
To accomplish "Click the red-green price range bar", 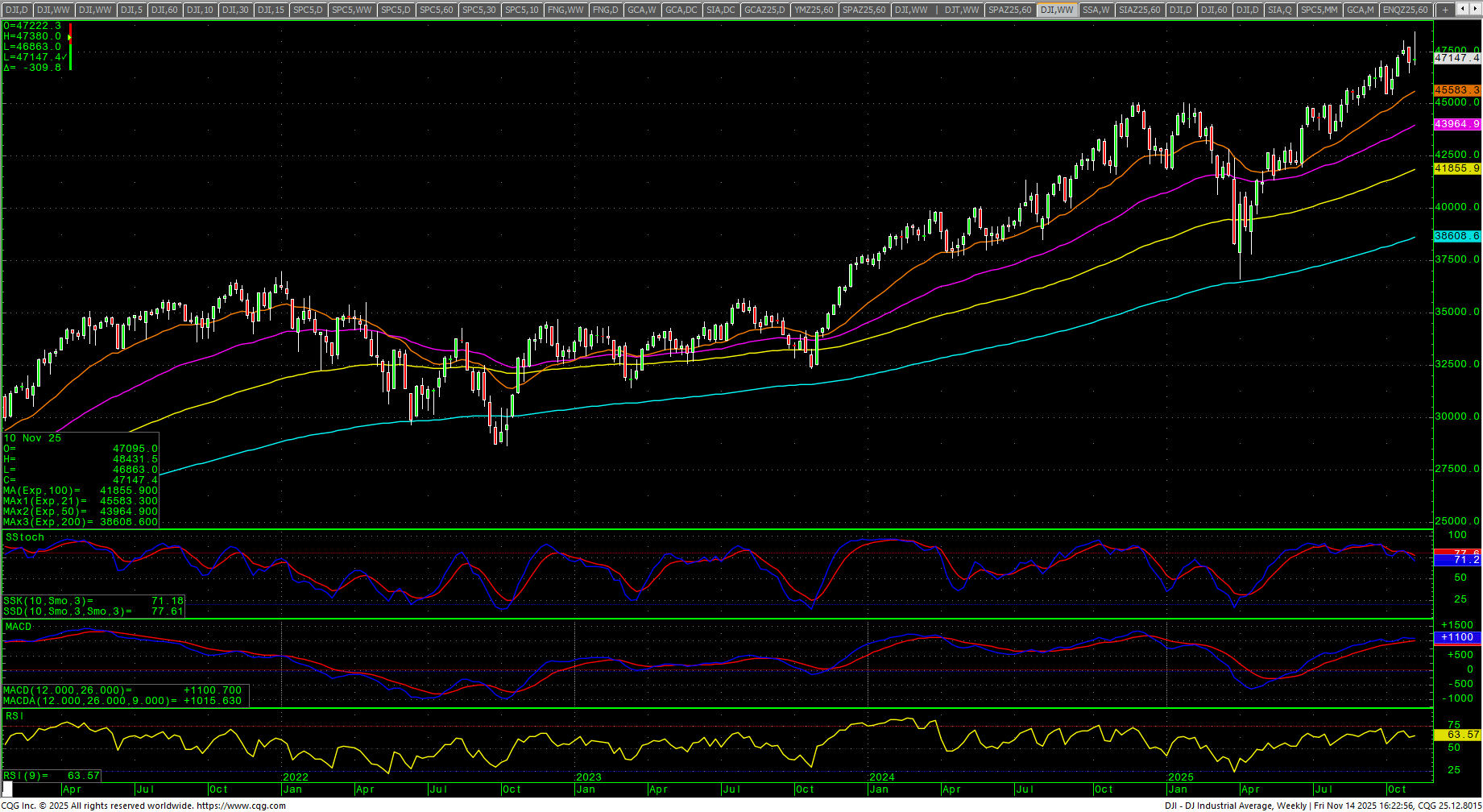I will click(x=70, y=47).
